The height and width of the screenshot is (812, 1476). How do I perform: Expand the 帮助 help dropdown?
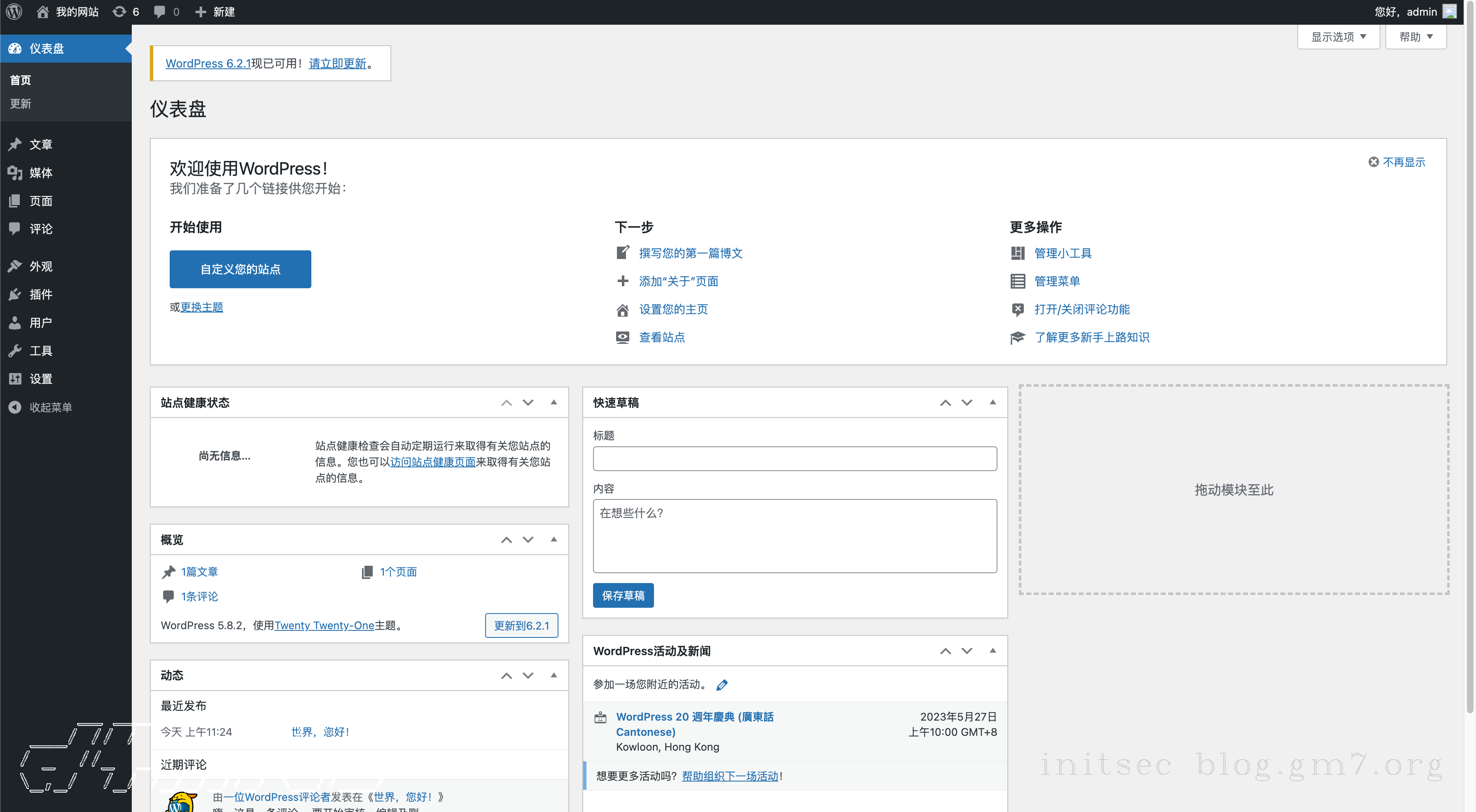click(x=1415, y=37)
